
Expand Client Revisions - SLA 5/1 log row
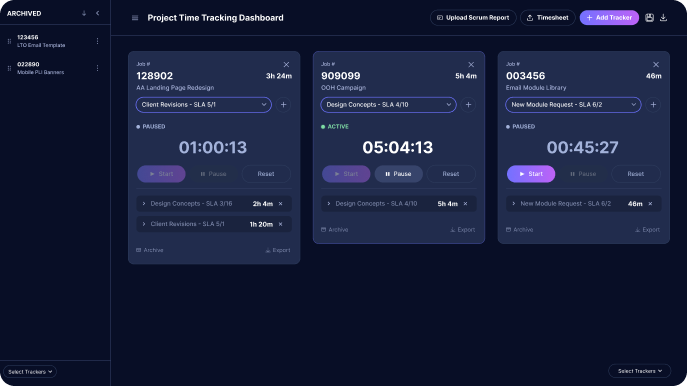pyautogui.click(x=144, y=224)
